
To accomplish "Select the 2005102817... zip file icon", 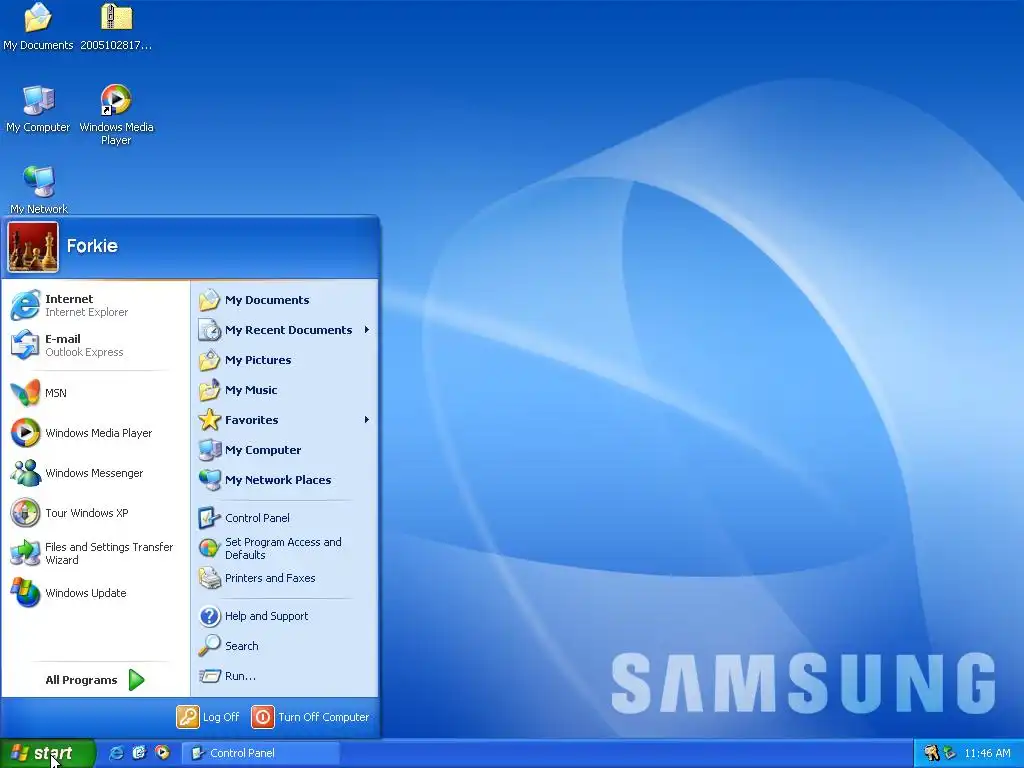I will coord(116,27).
